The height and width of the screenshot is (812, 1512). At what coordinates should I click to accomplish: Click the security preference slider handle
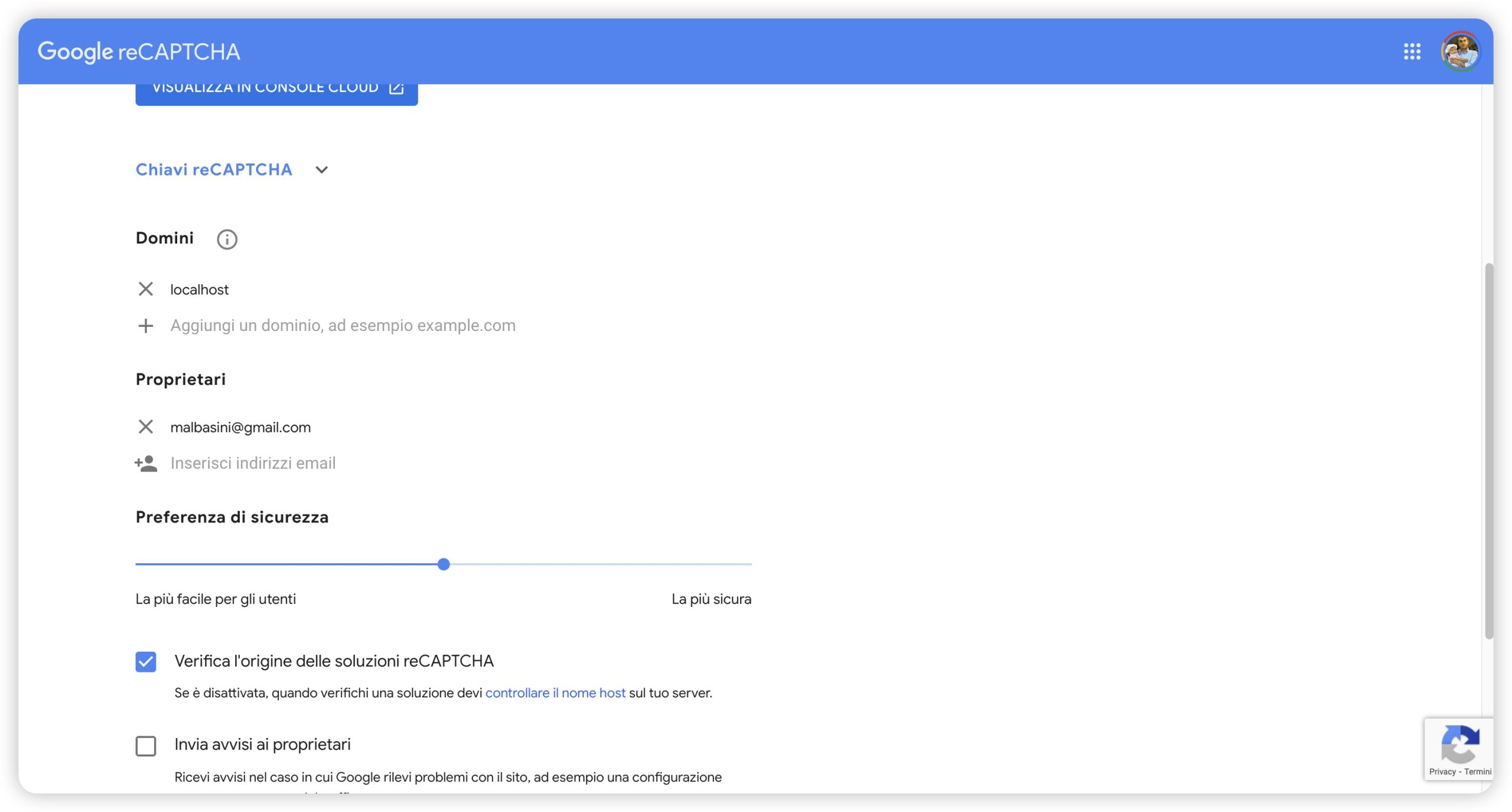(444, 564)
